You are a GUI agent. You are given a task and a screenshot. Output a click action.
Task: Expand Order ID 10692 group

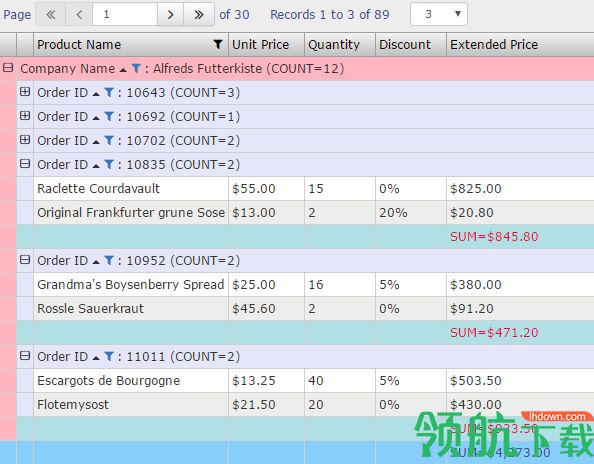click(x=25, y=116)
